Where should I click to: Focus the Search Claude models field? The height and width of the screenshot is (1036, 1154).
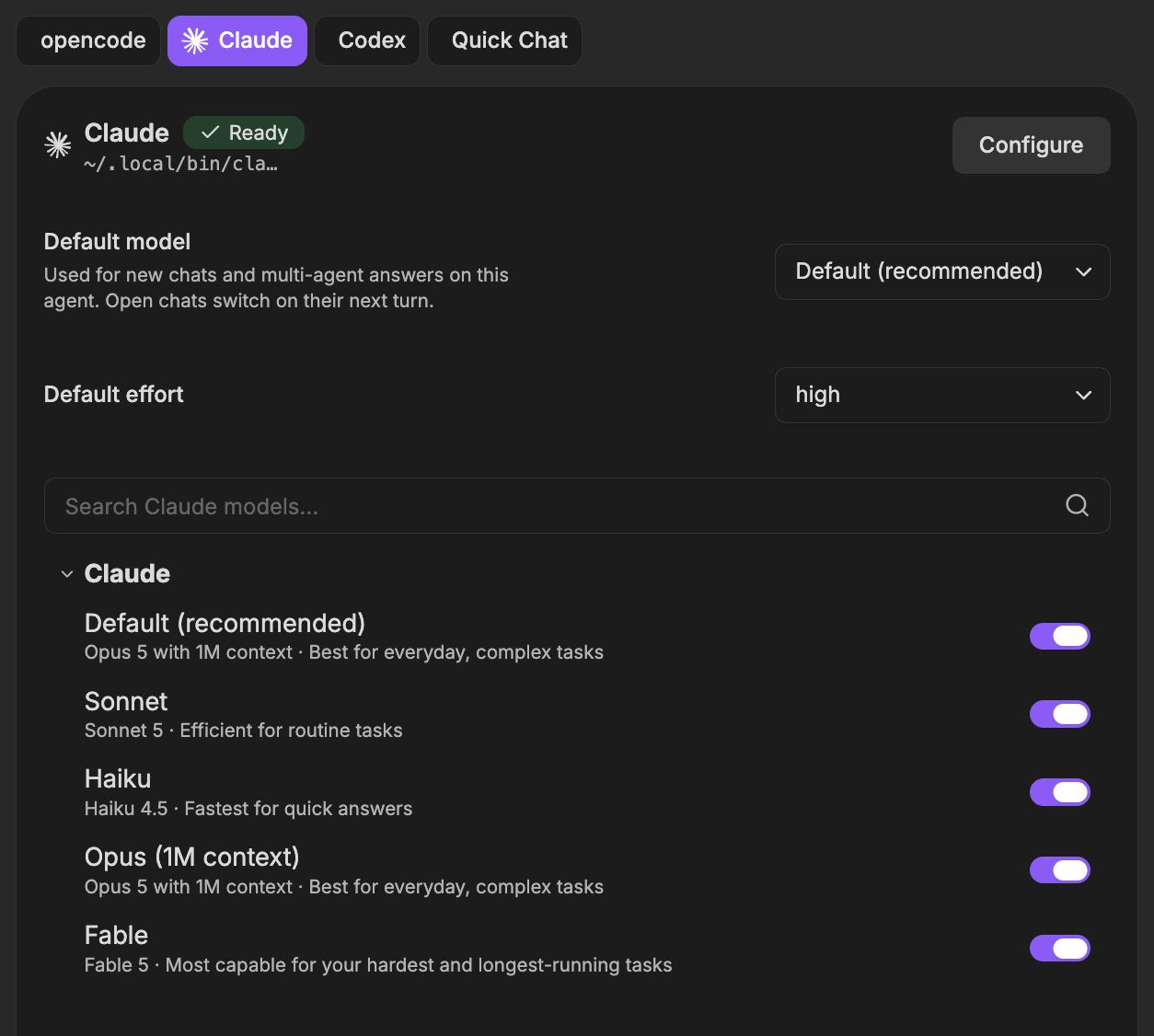point(577,506)
